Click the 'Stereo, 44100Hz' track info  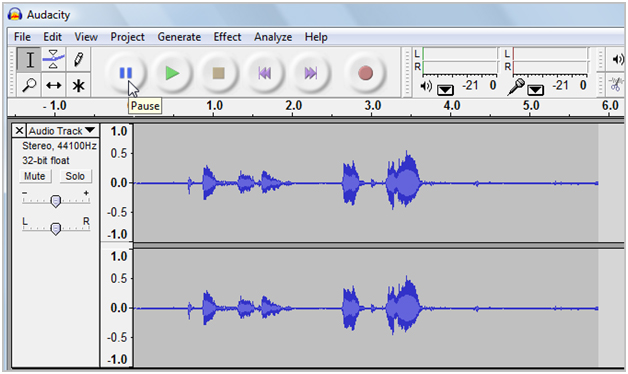[59, 146]
